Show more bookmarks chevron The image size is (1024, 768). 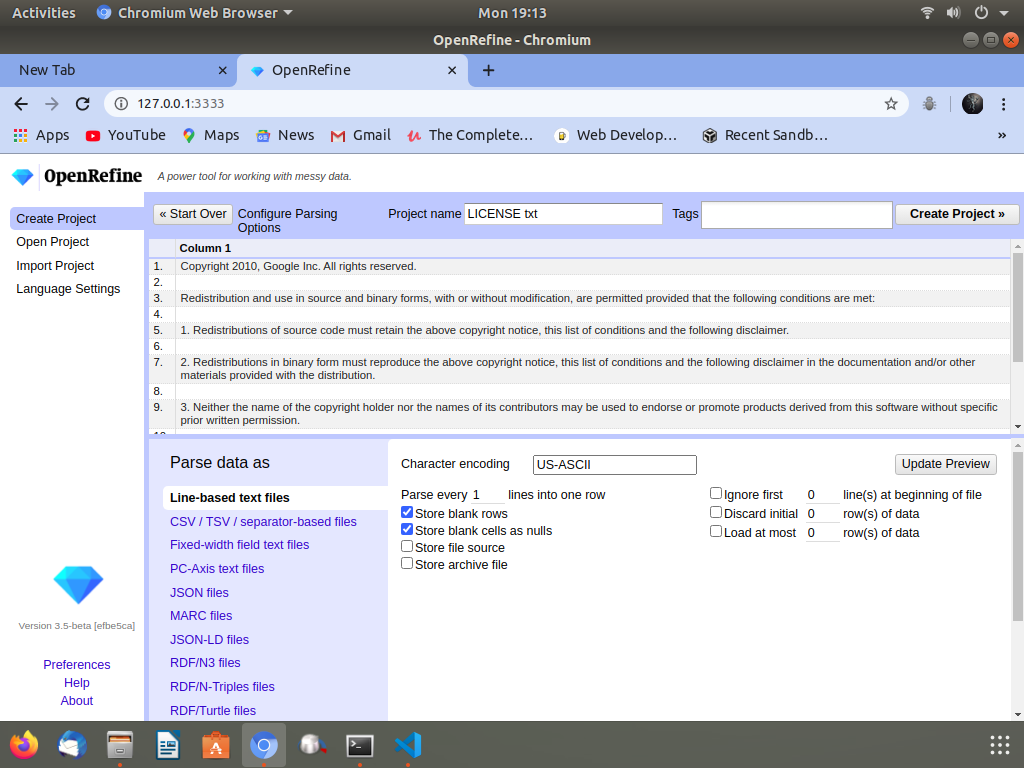point(1002,135)
